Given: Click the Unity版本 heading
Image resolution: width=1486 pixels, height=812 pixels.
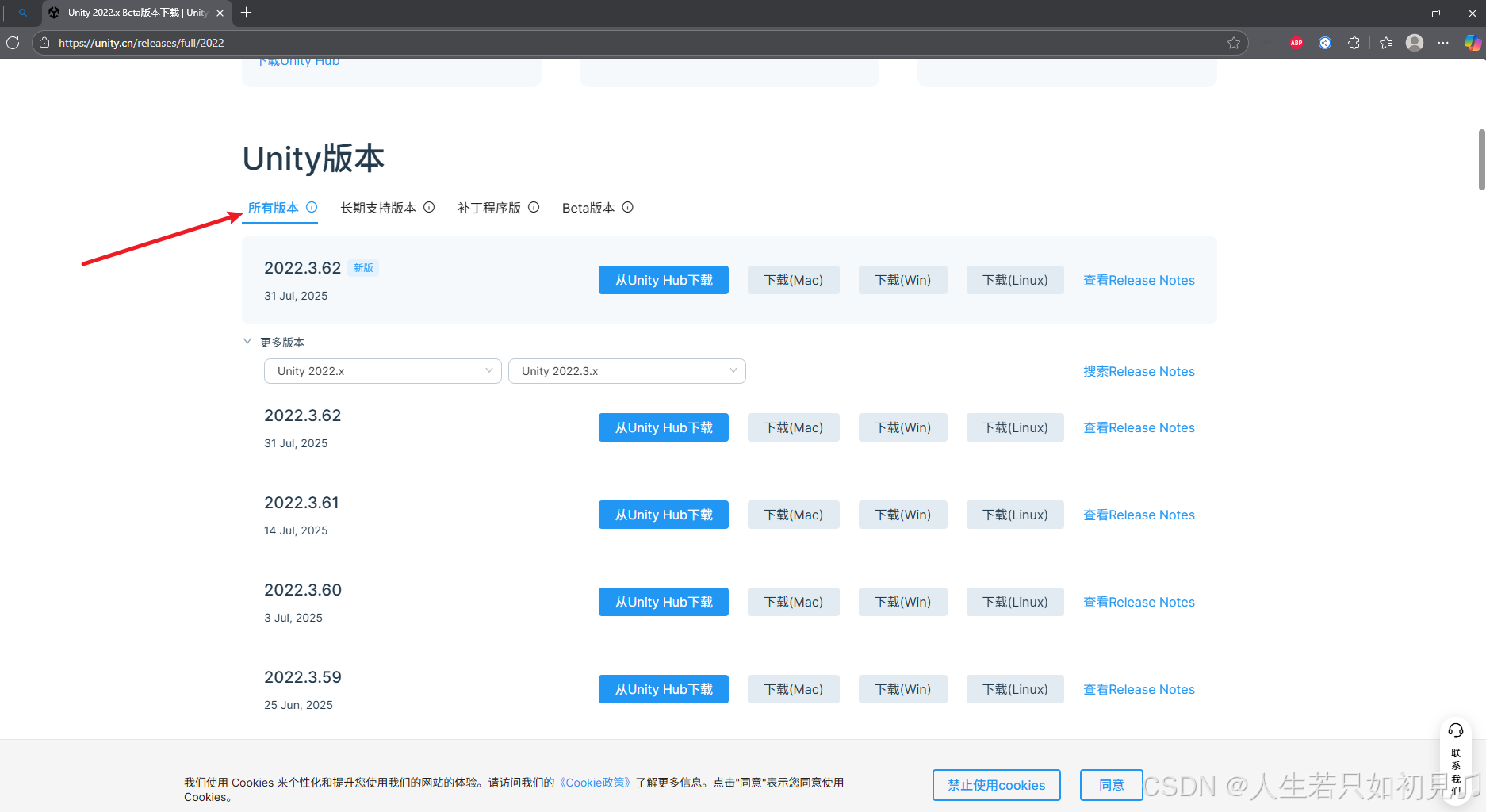Looking at the screenshot, I should click(313, 159).
